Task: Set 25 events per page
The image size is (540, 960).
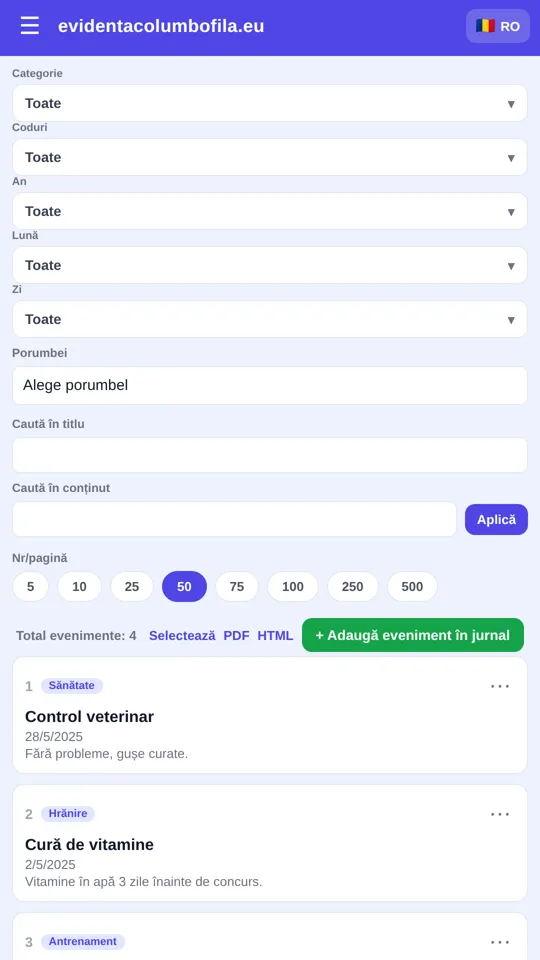Action: (132, 587)
